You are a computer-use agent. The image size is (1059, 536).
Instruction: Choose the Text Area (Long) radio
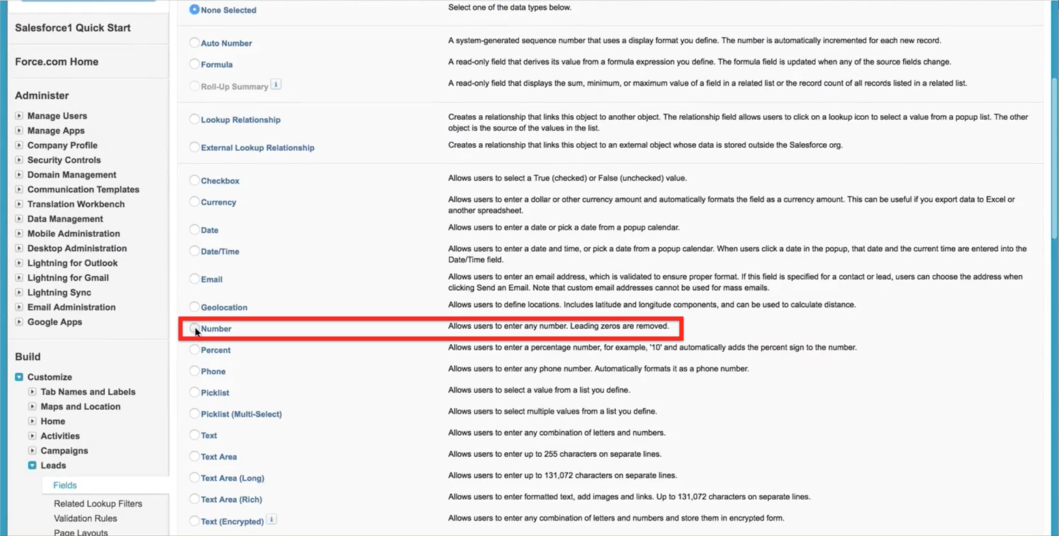(195, 477)
